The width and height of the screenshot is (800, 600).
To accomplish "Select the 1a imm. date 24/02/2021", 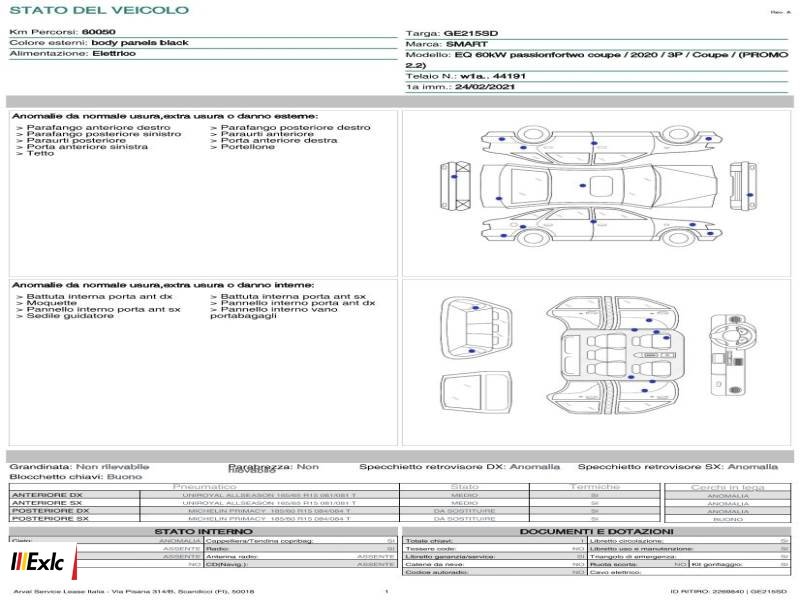I will [x=485, y=87].
